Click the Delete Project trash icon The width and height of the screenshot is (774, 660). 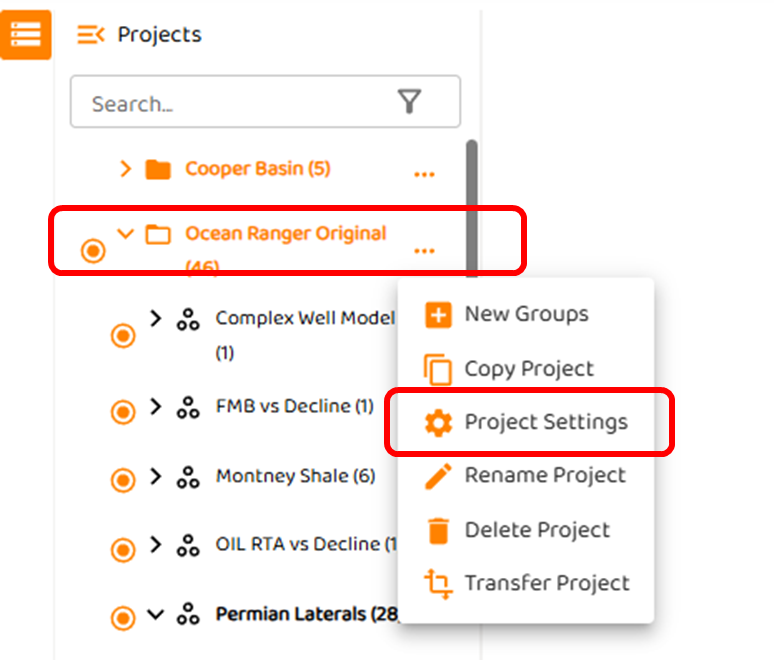point(438,530)
